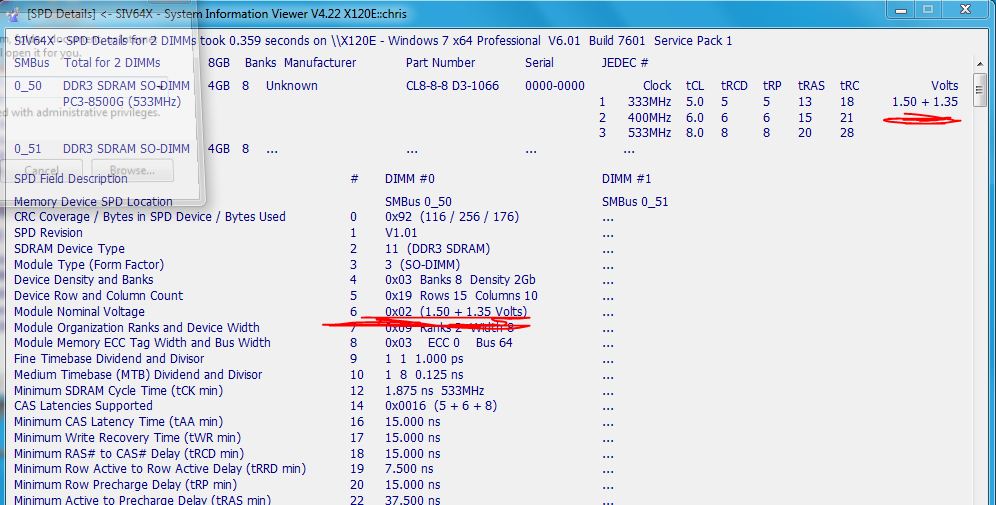
Task: Click '0x03 ECC 0 Bus 64' value
Action: pyautogui.click(x=448, y=343)
